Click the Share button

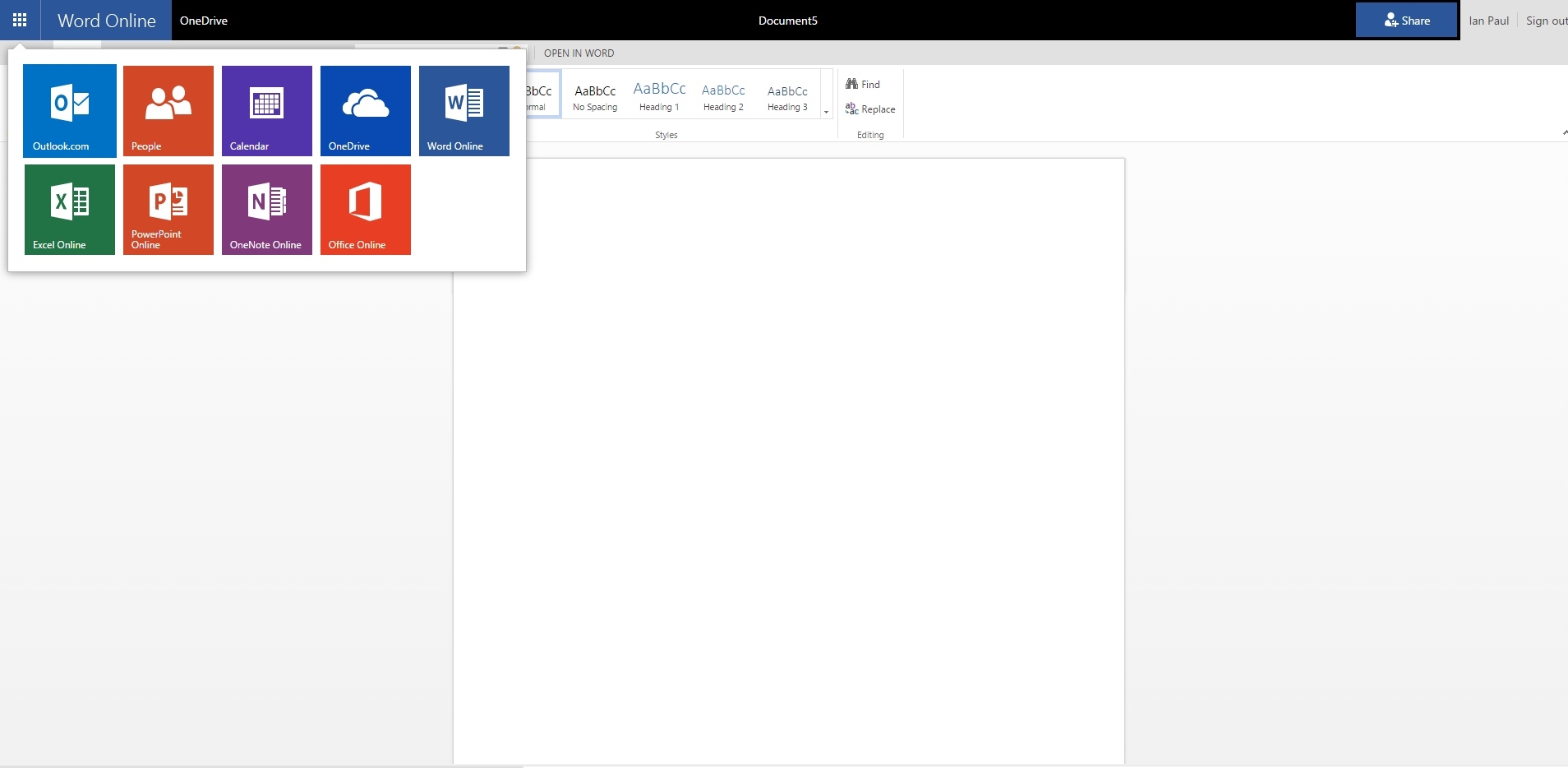point(1407,21)
